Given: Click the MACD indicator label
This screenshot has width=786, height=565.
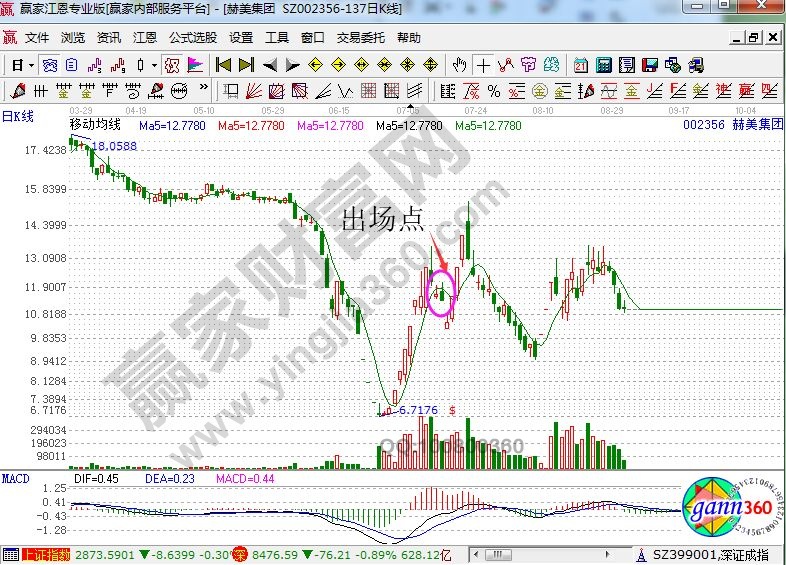Looking at the screenshot, I should [x=16, y=478].
